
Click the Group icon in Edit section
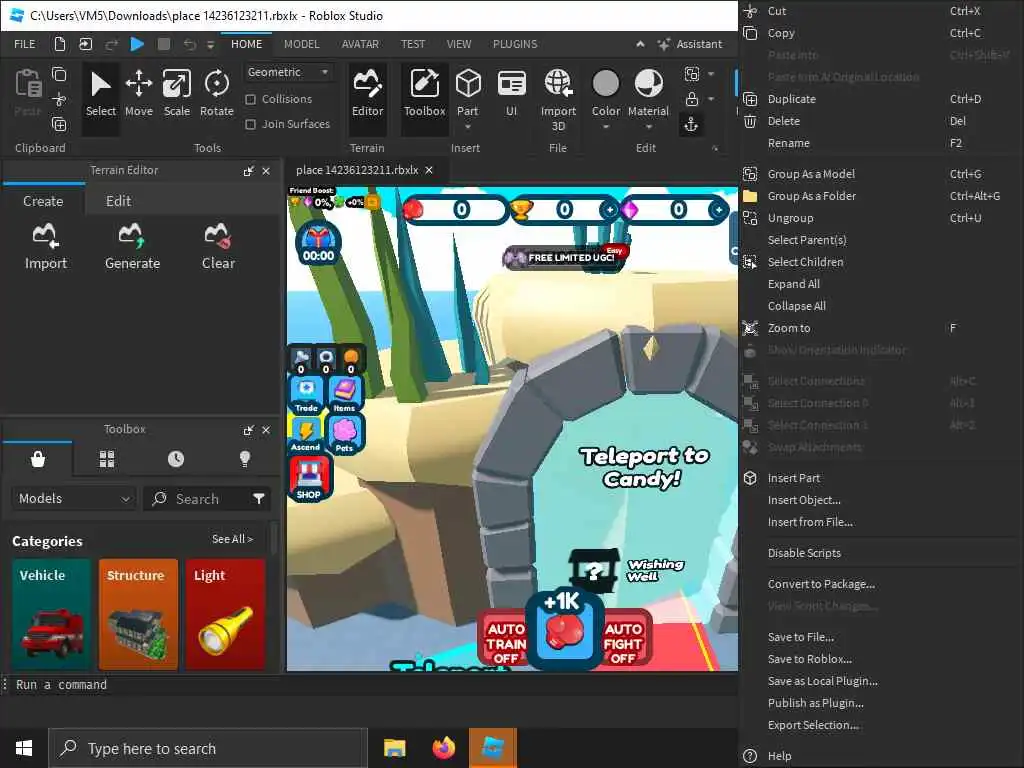[692, 74]
